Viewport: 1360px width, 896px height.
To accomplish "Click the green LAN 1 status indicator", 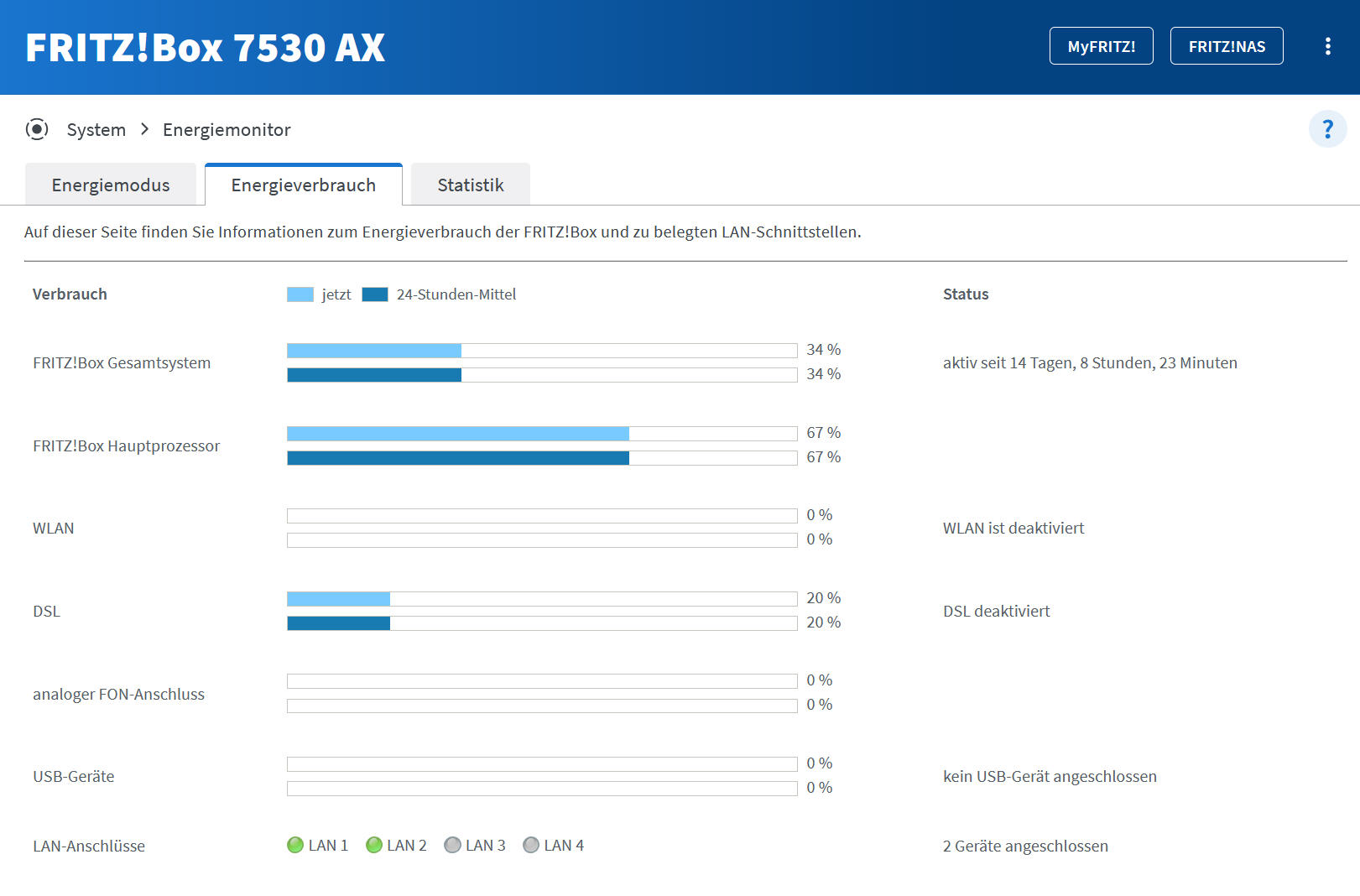I will 295,845.
